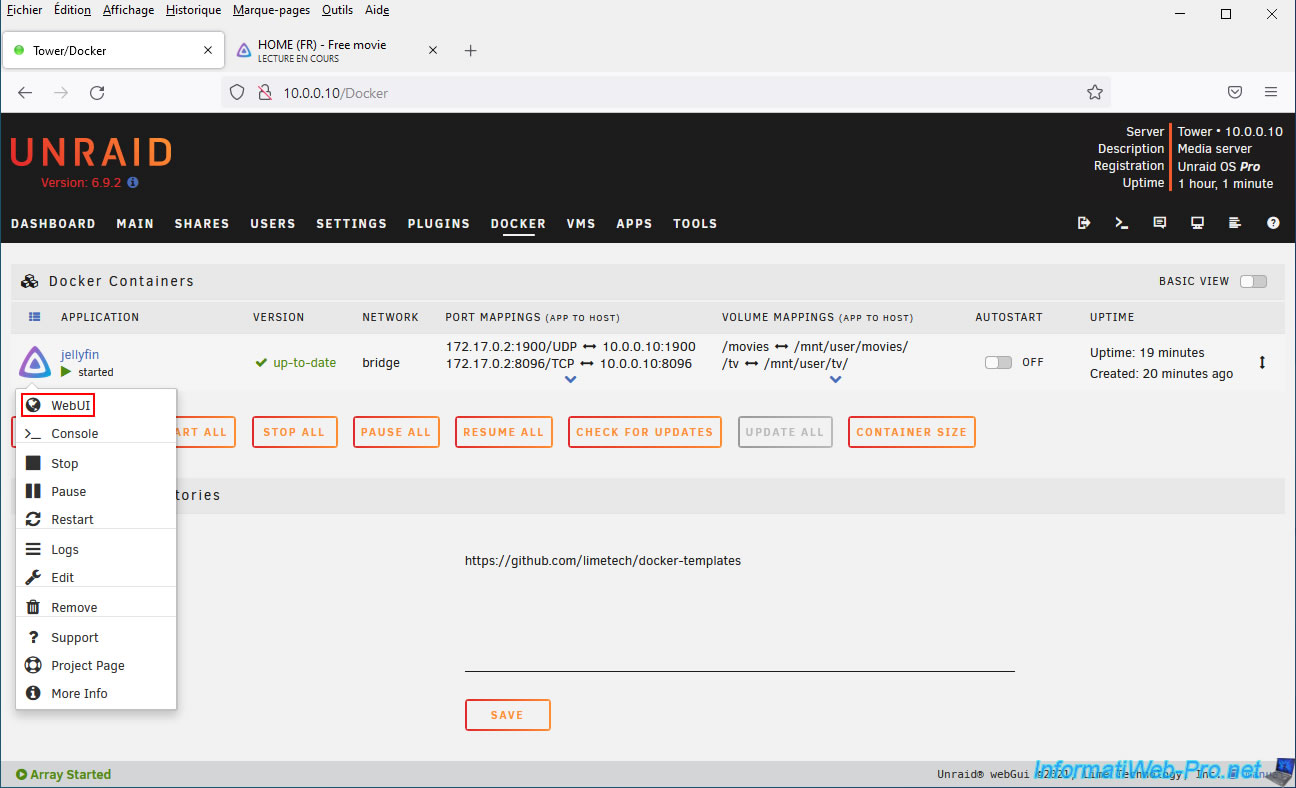
Task: Bookmark this page with star icon
Action: point(1094,93)
